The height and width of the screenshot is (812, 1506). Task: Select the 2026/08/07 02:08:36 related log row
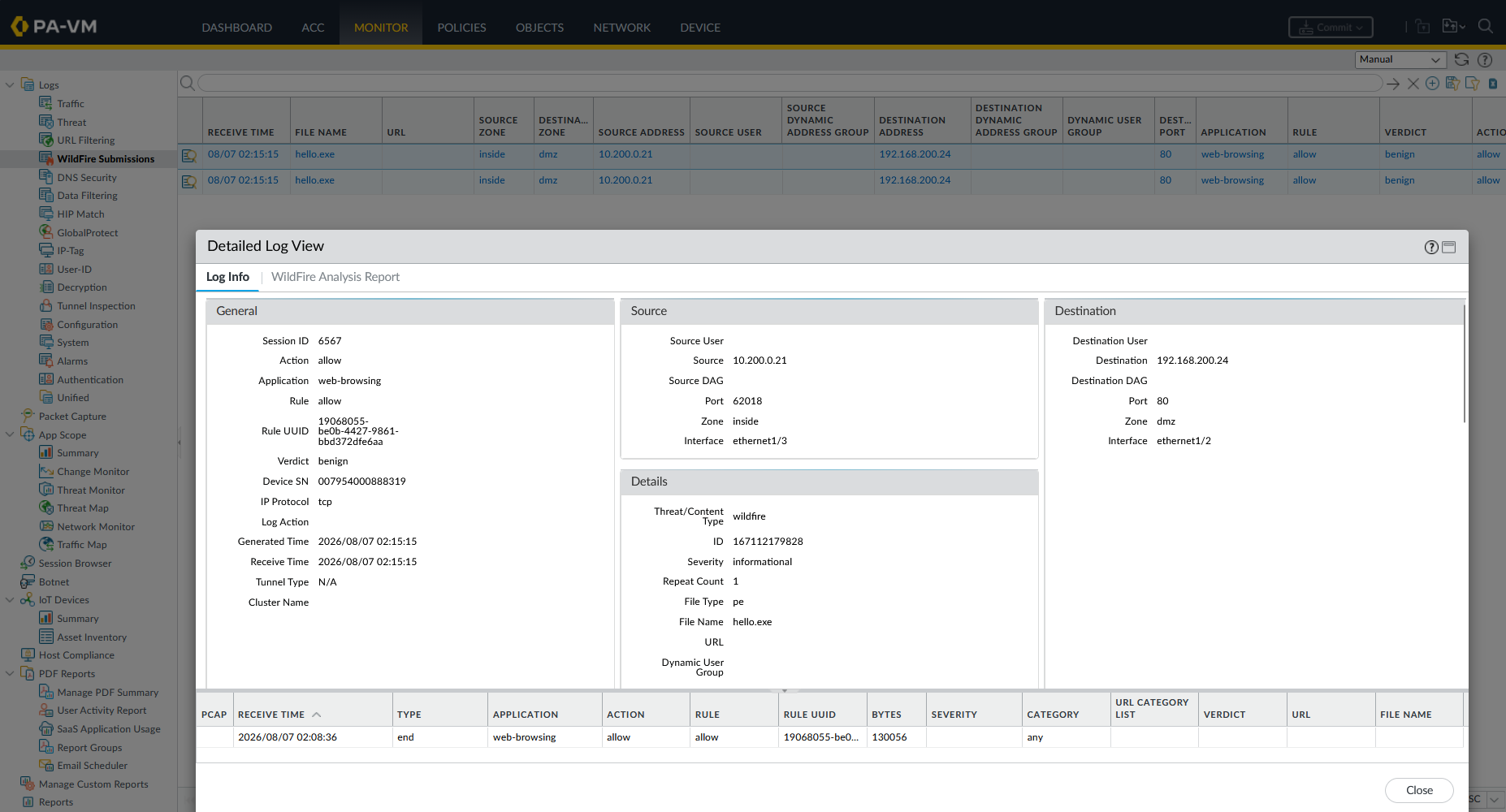829,737
